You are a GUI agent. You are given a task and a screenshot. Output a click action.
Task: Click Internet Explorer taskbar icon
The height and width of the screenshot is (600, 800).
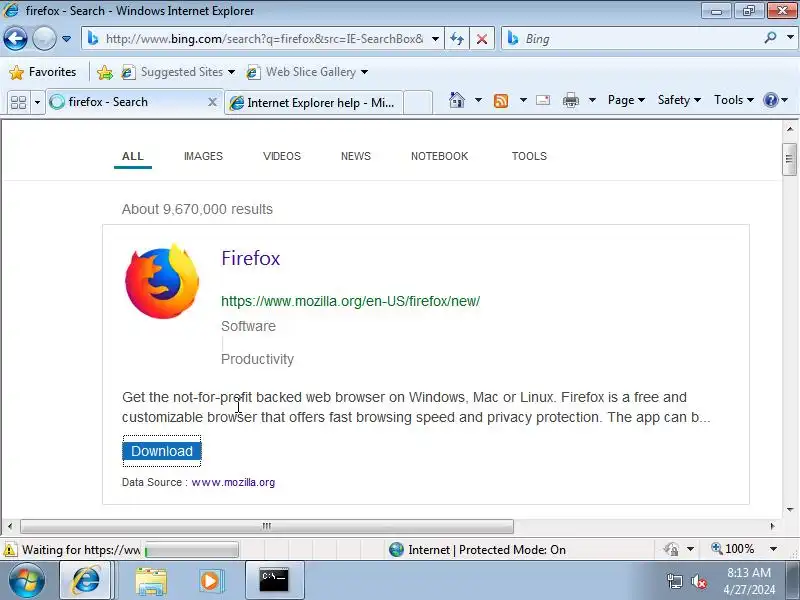(x=86, y=580)
